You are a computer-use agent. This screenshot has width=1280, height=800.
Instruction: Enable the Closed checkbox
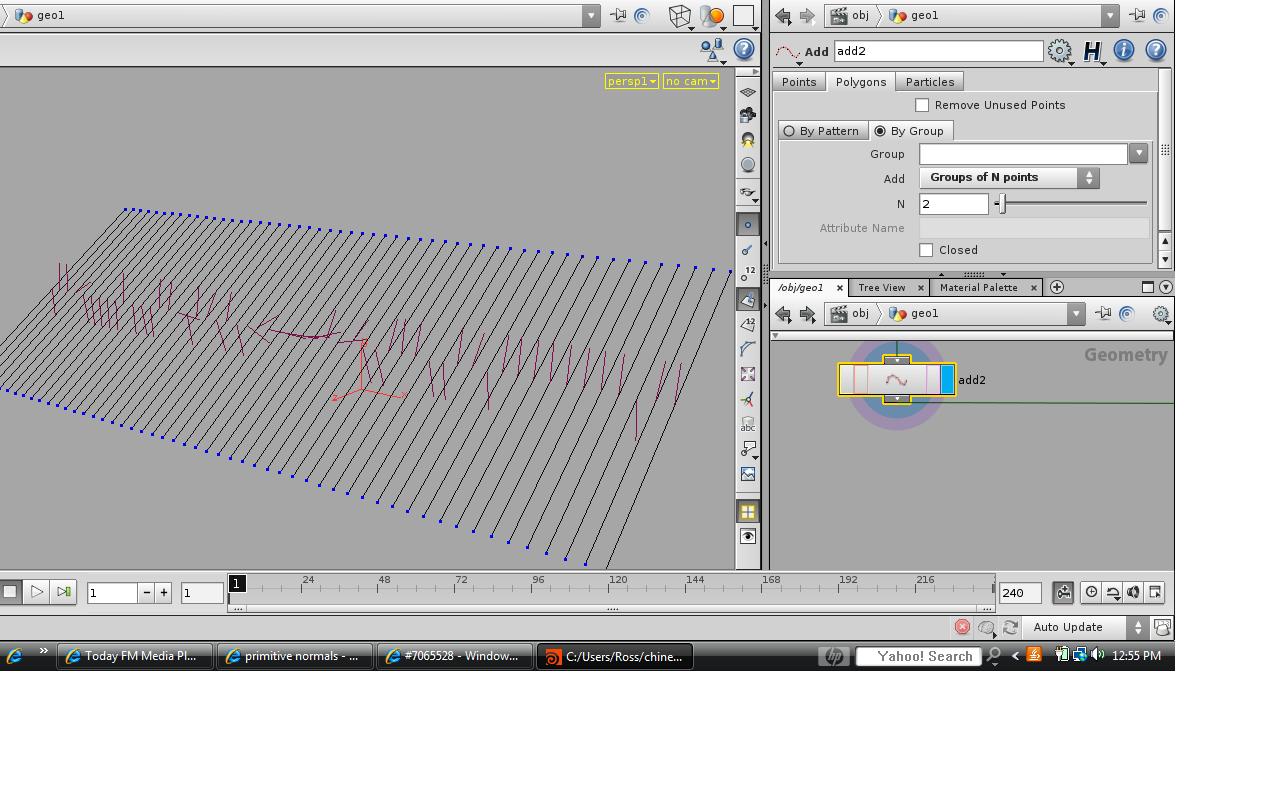(926, 250)
